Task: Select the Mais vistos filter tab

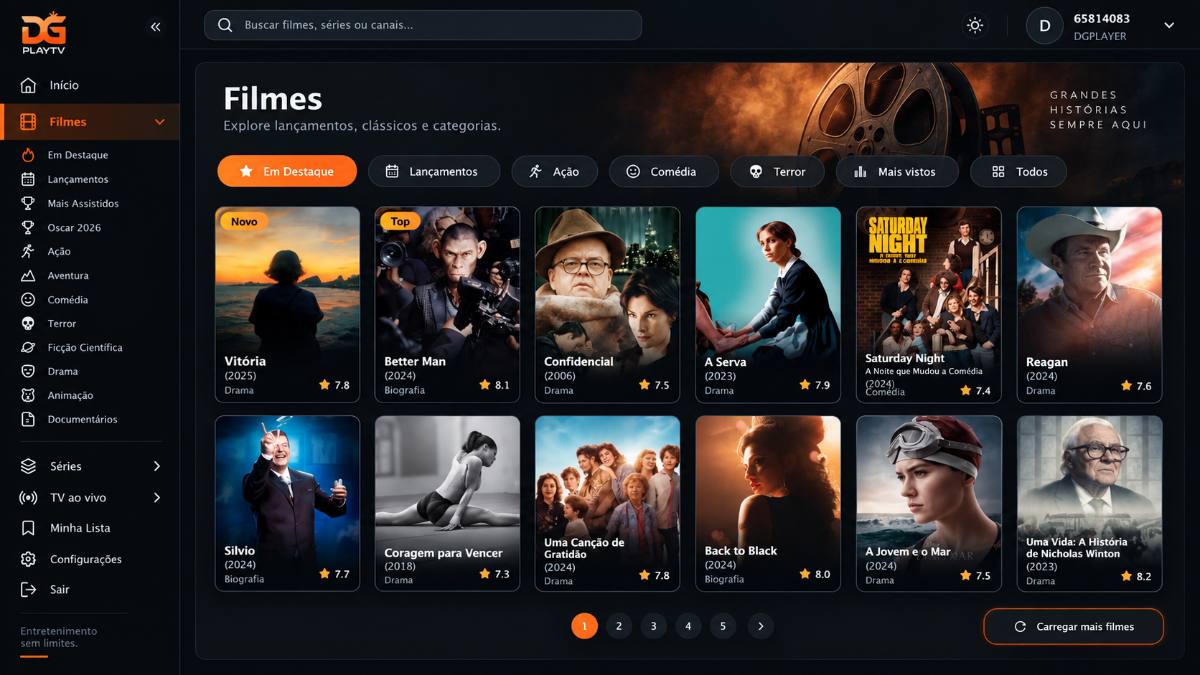Action: pyautogui.click(x=897, y=171)
